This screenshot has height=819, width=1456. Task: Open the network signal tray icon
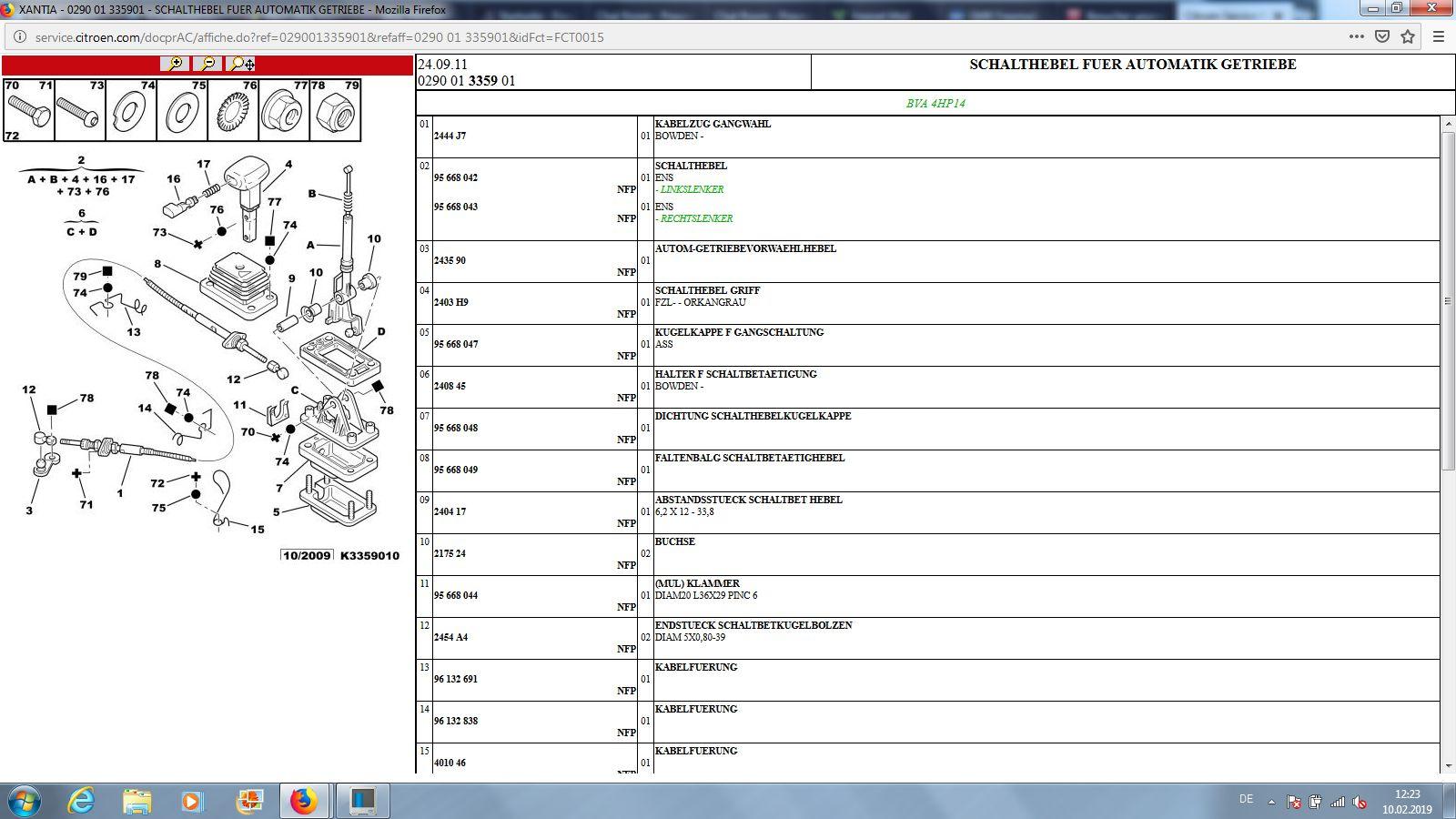coord(1338,802)
